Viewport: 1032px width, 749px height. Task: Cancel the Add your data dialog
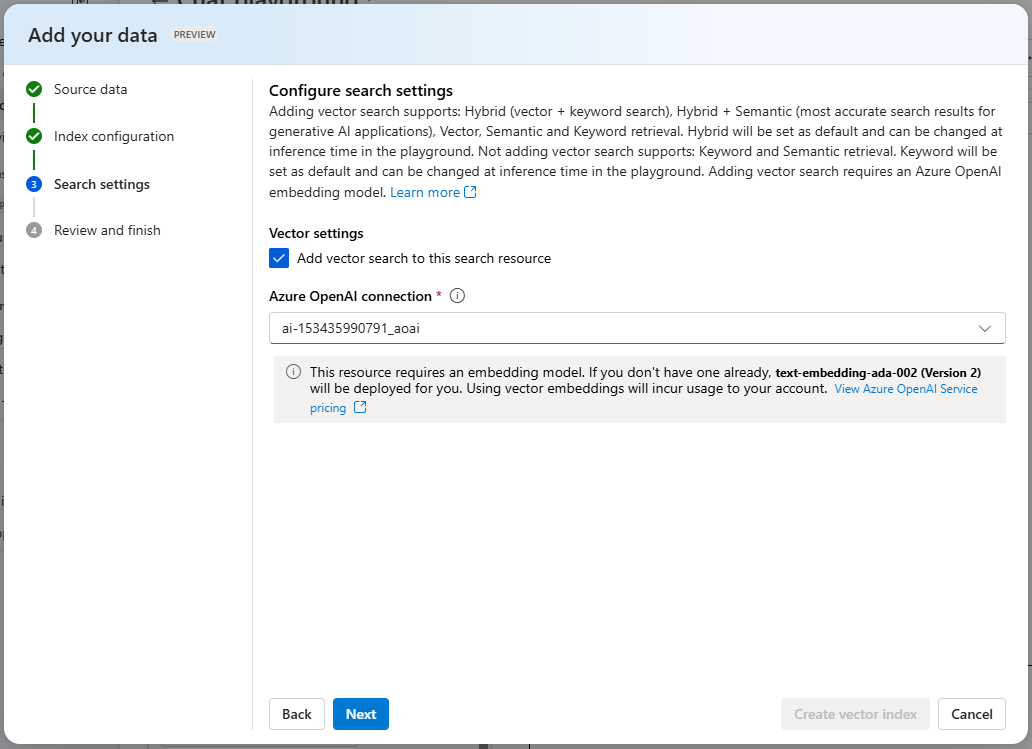coord(971,714)
